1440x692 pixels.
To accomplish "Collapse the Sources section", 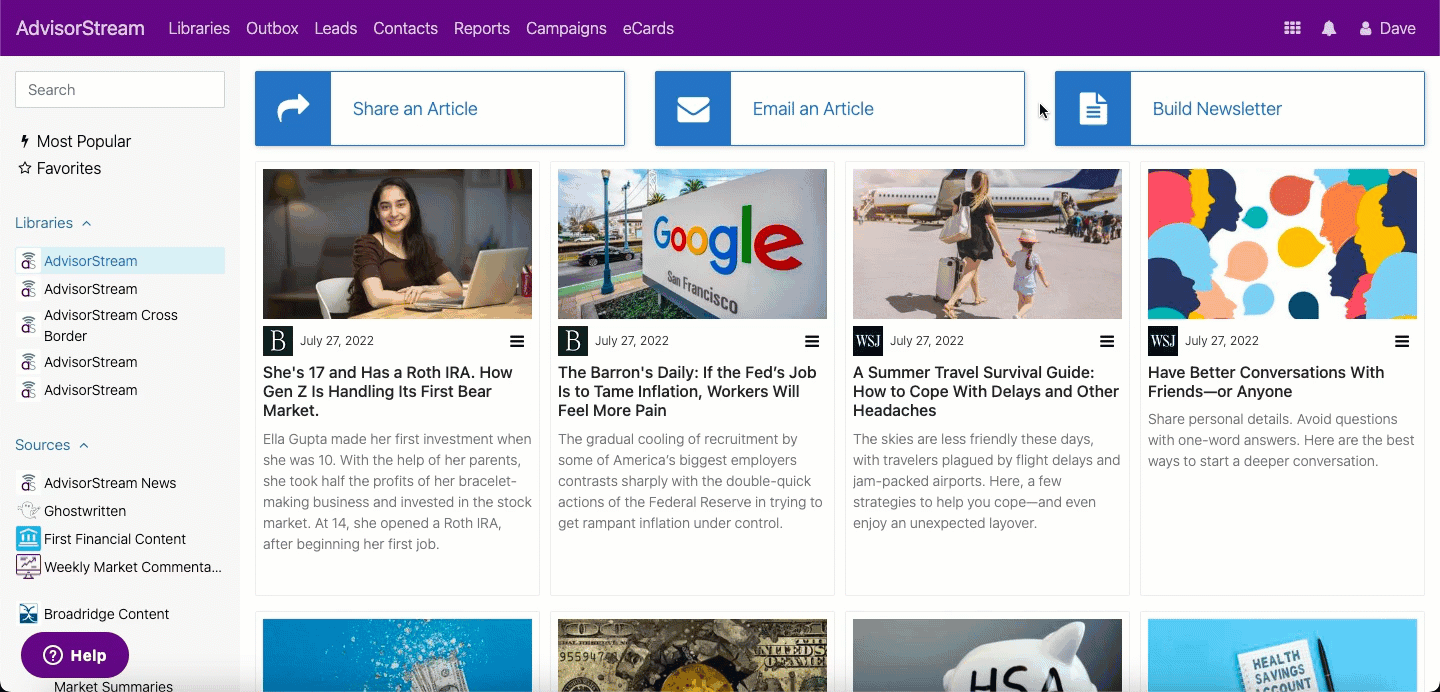I will pyautogui.click(x=52, y=445).
